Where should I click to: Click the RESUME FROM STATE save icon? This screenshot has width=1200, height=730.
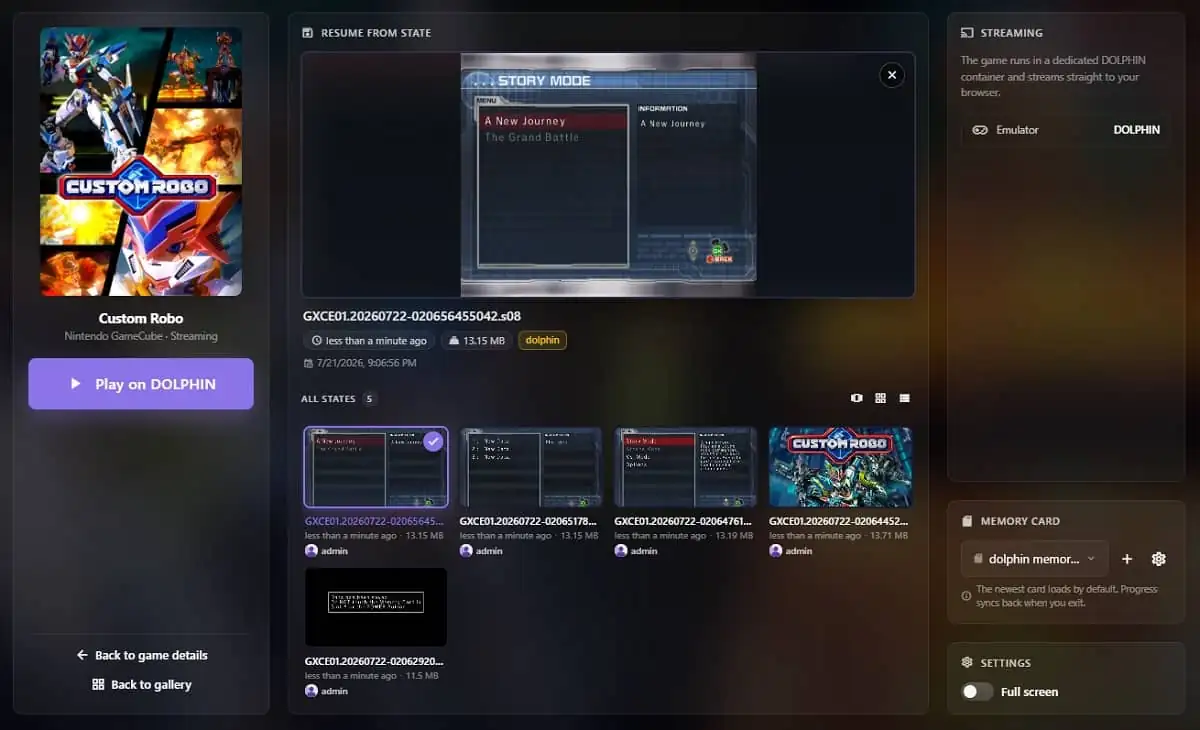coord(307,33)
